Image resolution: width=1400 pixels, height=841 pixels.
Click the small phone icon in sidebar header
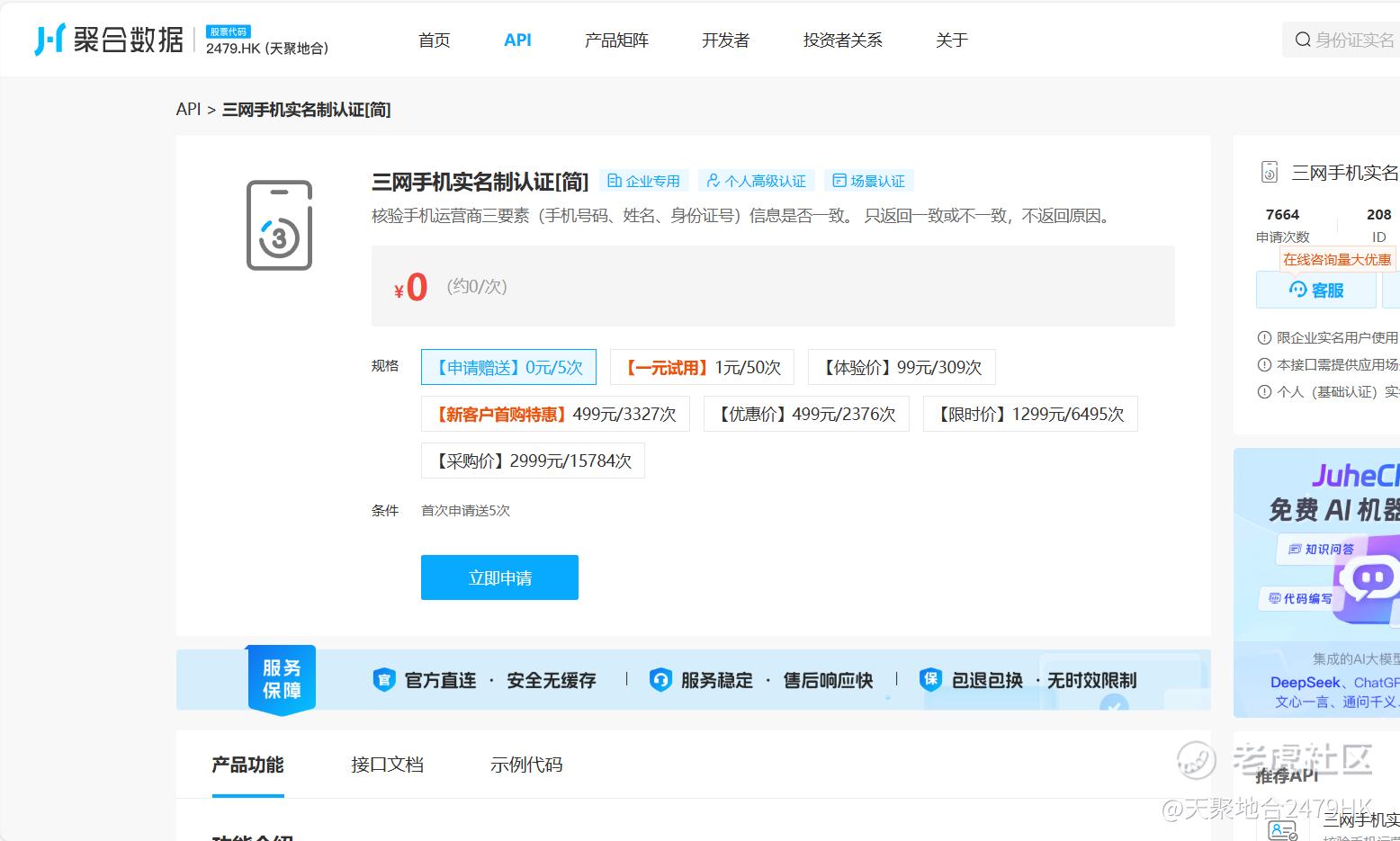[x=1270, y=172]
